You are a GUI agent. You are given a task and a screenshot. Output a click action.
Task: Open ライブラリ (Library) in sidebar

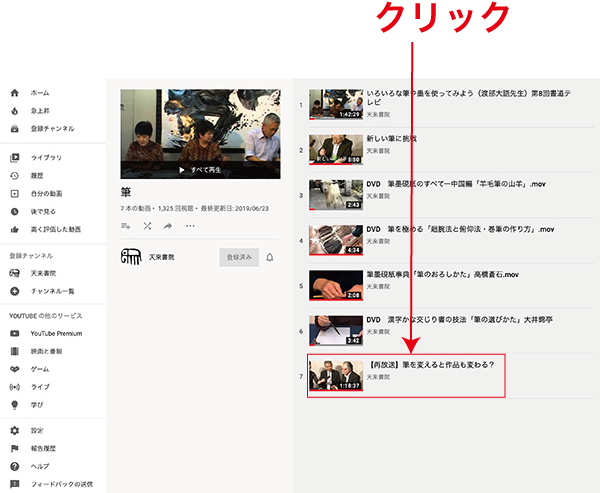[x=45, y=158]
